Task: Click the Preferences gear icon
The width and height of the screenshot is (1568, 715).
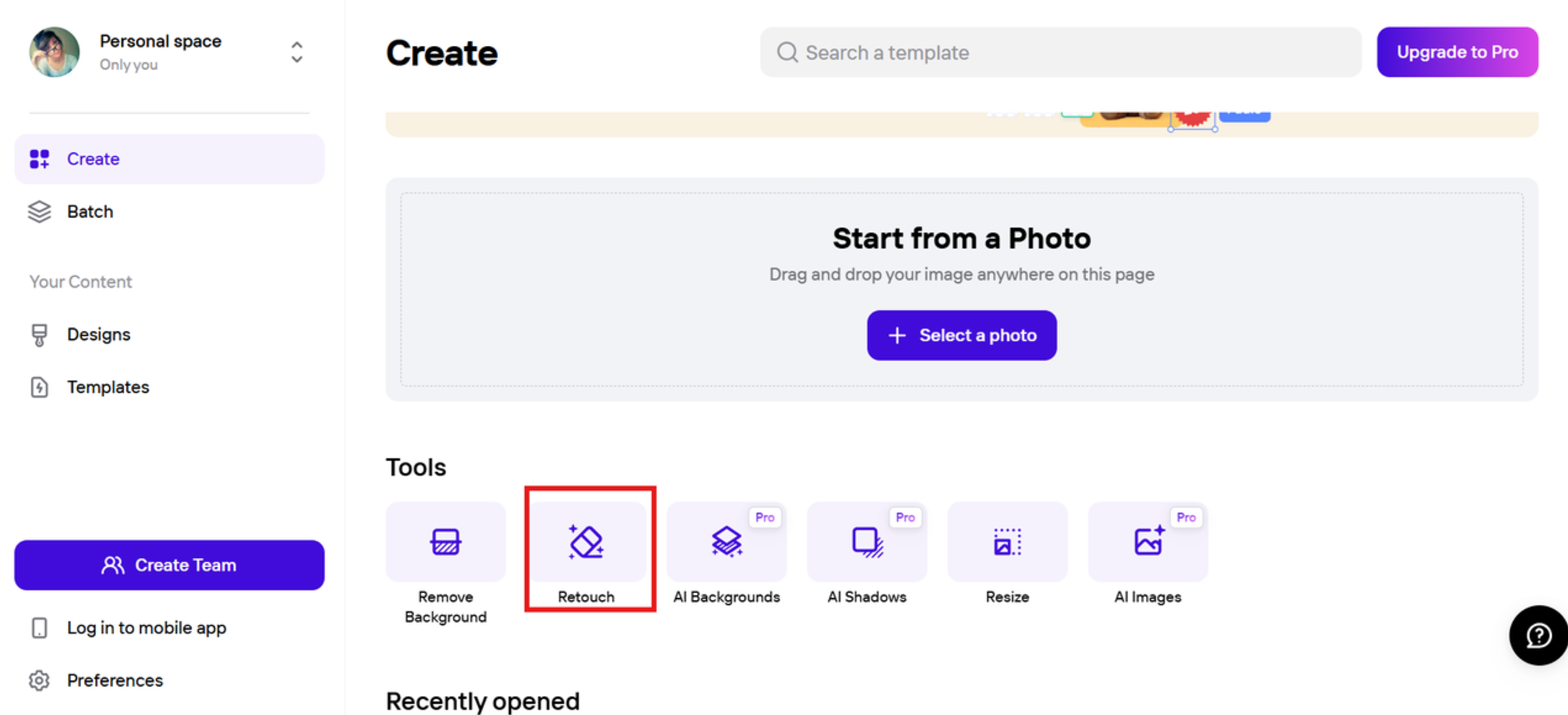Action: point(39,680)
